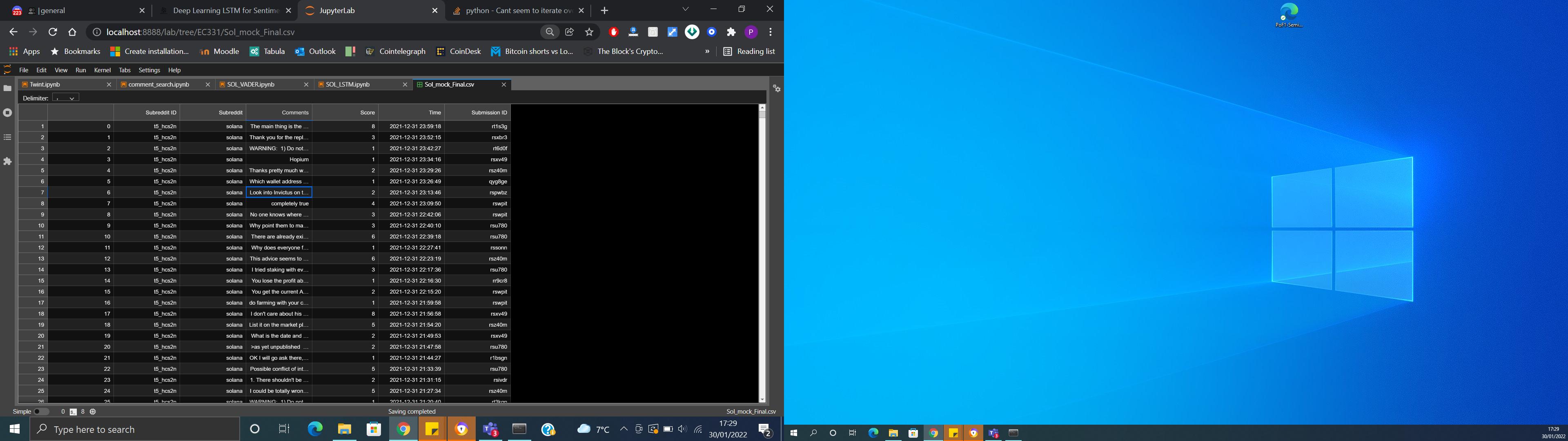Viewport: 1568px width, 441px height.
Task: Open new browser tab with plus button
Action: click(604, 10)
